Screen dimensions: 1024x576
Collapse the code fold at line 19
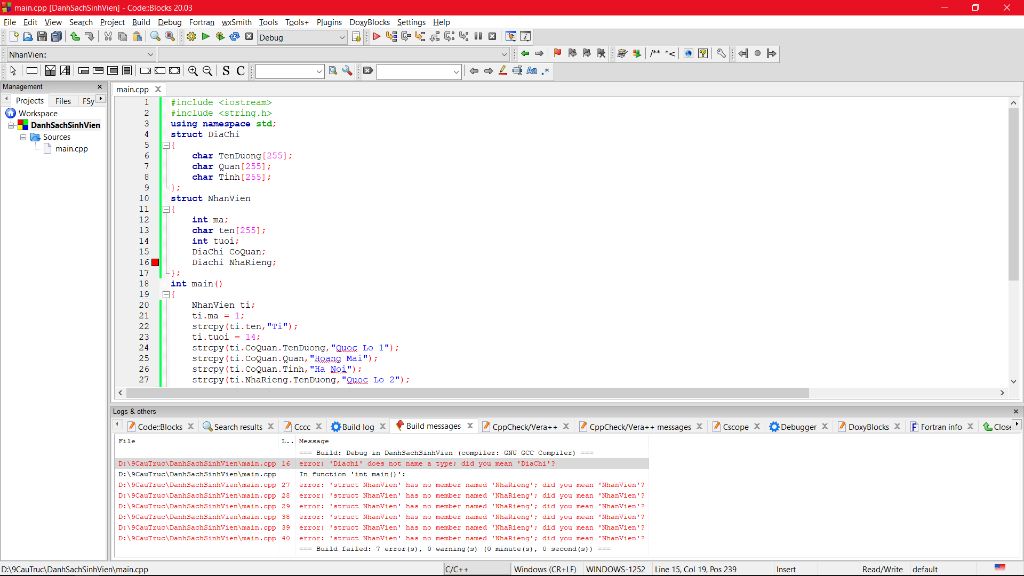pos(166,295)
